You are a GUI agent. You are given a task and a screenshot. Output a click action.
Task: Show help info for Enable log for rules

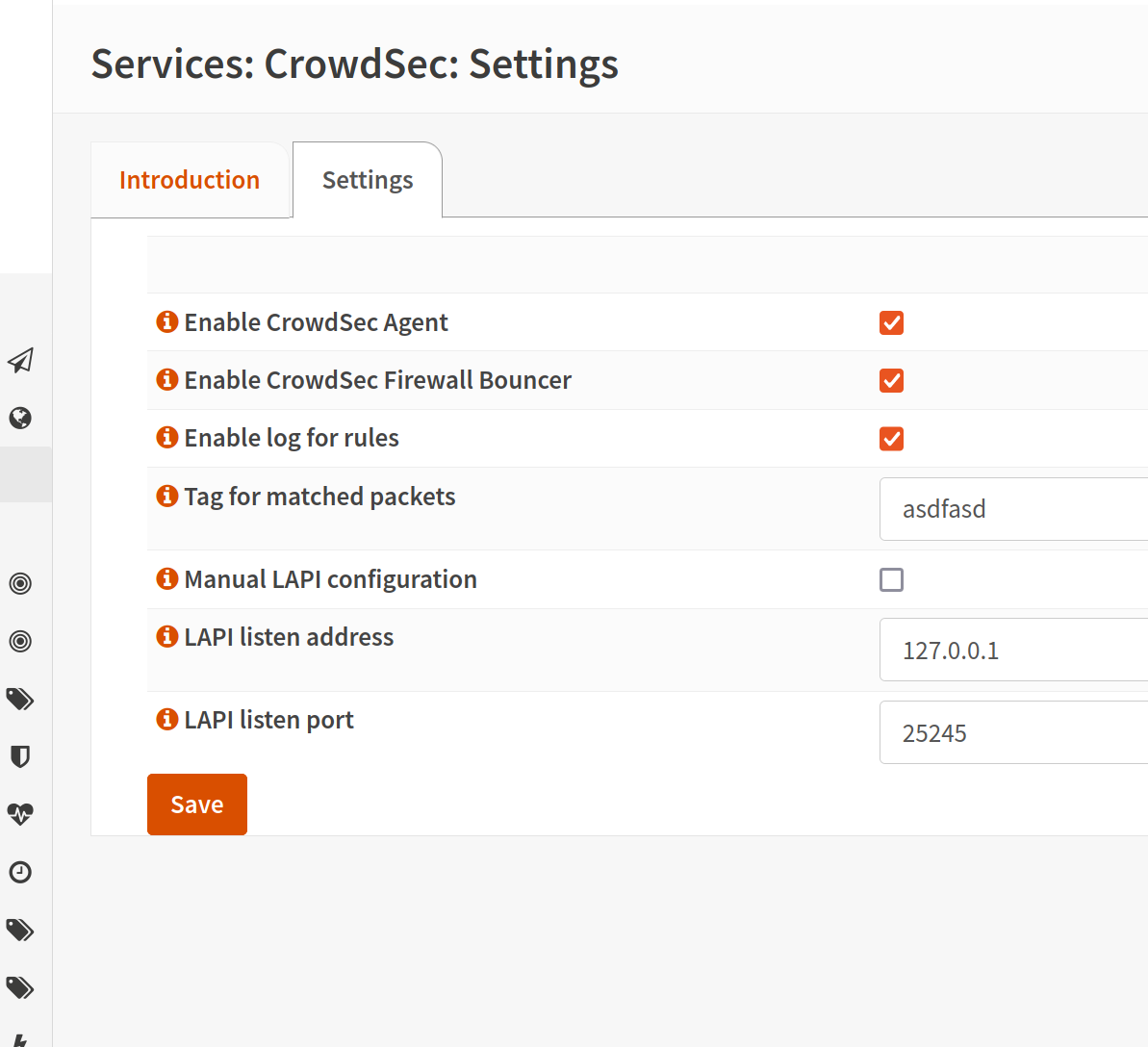coord(166,437)
